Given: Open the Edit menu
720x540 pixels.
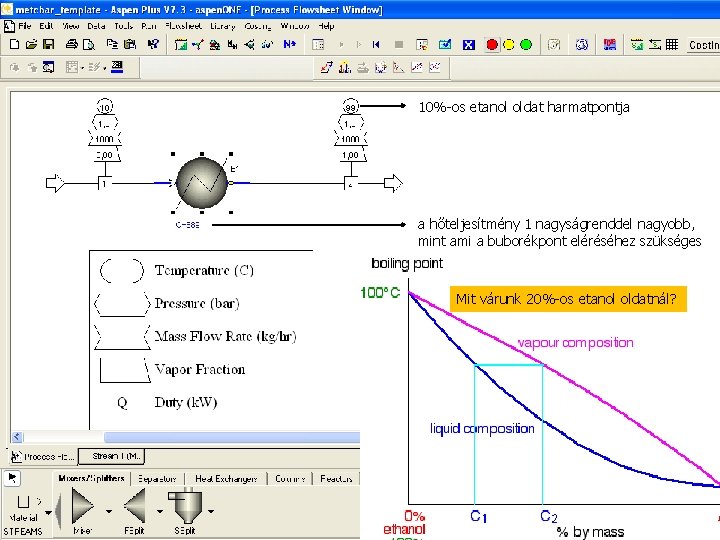Looking at the screenshot, I should coord(46,26).
